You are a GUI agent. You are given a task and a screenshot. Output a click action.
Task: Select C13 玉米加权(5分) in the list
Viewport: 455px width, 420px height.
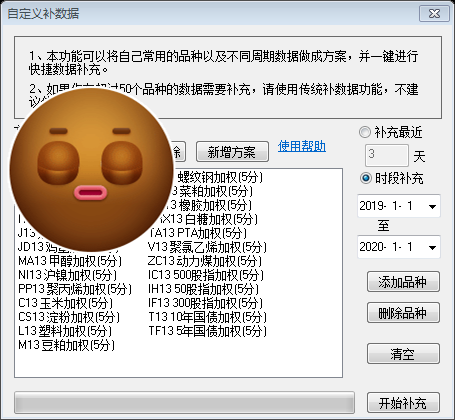66,303
